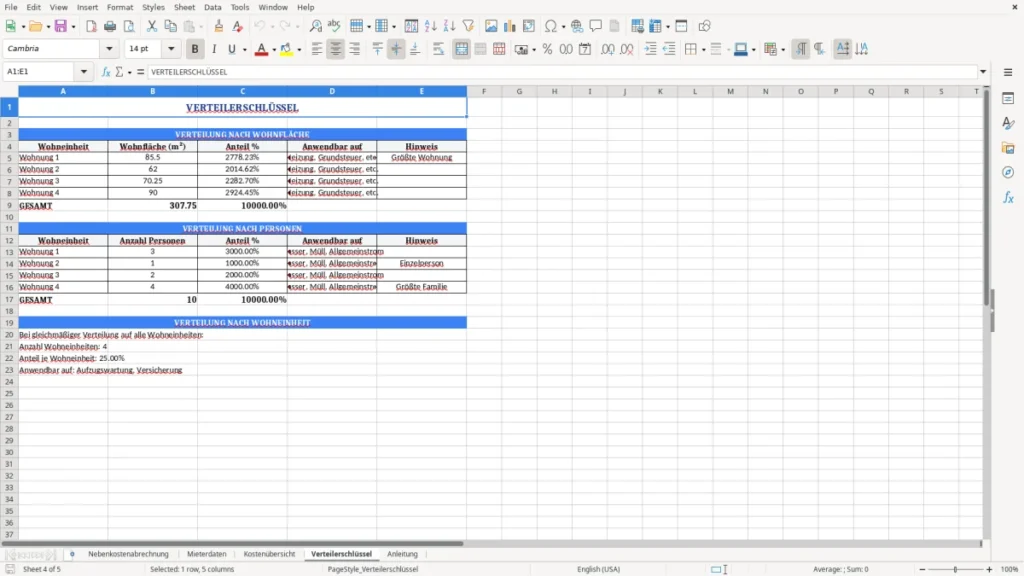This screenshot has height=576, width=1024.
Task: Toggle Align Right
Action: [x=355, y=49]
